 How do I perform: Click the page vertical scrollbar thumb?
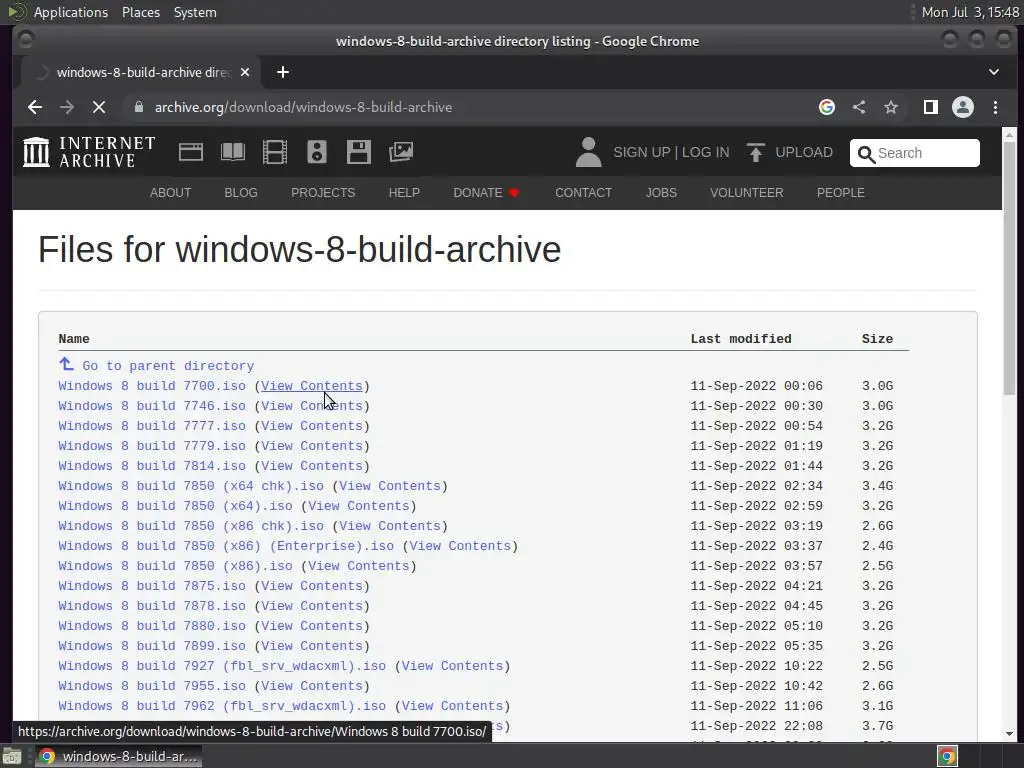click(1010, 268)
